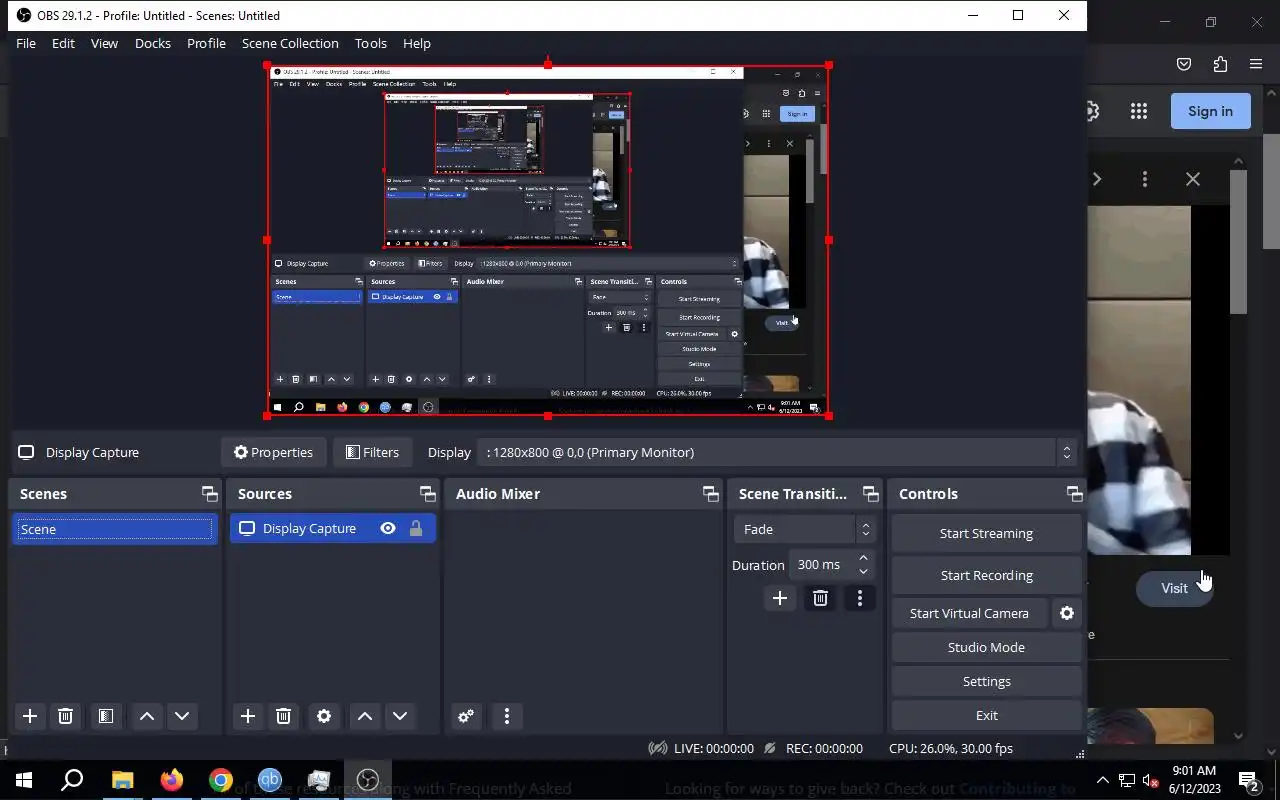Viewport: 1280px width, 800px height.
Task: Open the Fade transition dropdown
Action: [x=807, y=529]
